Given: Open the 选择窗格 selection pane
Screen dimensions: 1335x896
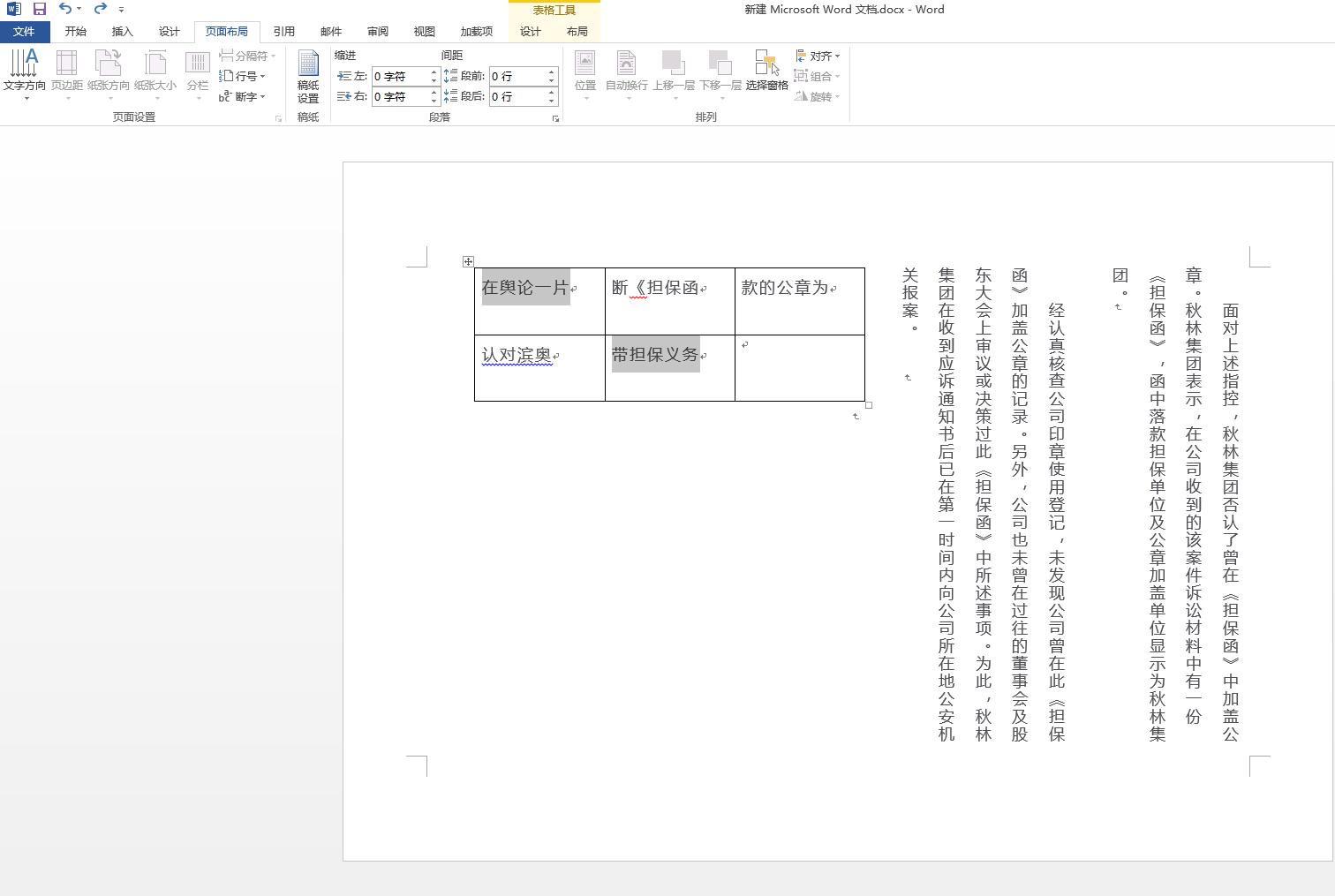Looking at the screenshot, I should (x=766, y=71).
